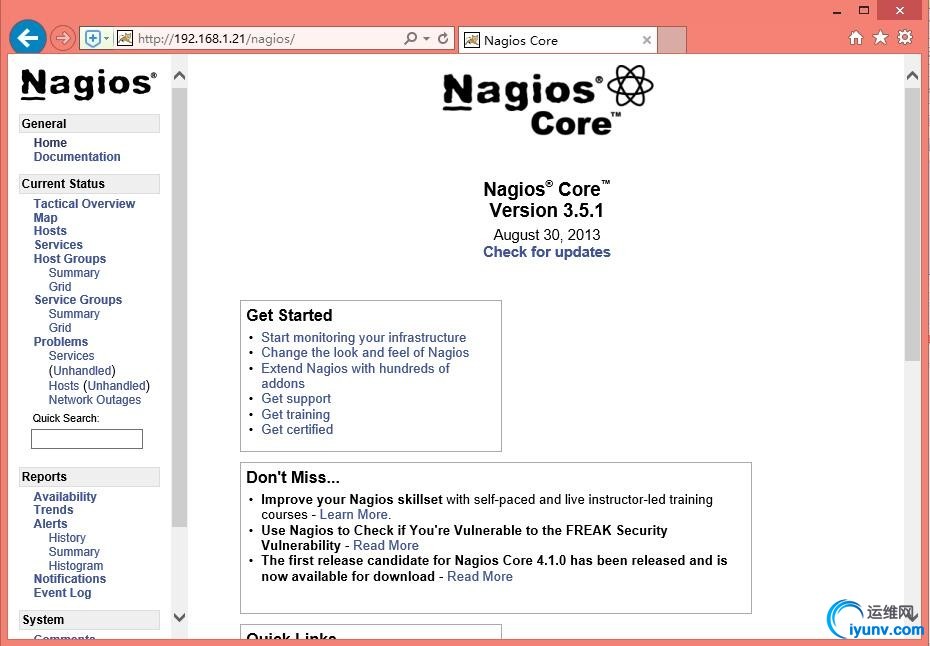Click sidebar frame scroll down arrow

(x=179, y=617)
